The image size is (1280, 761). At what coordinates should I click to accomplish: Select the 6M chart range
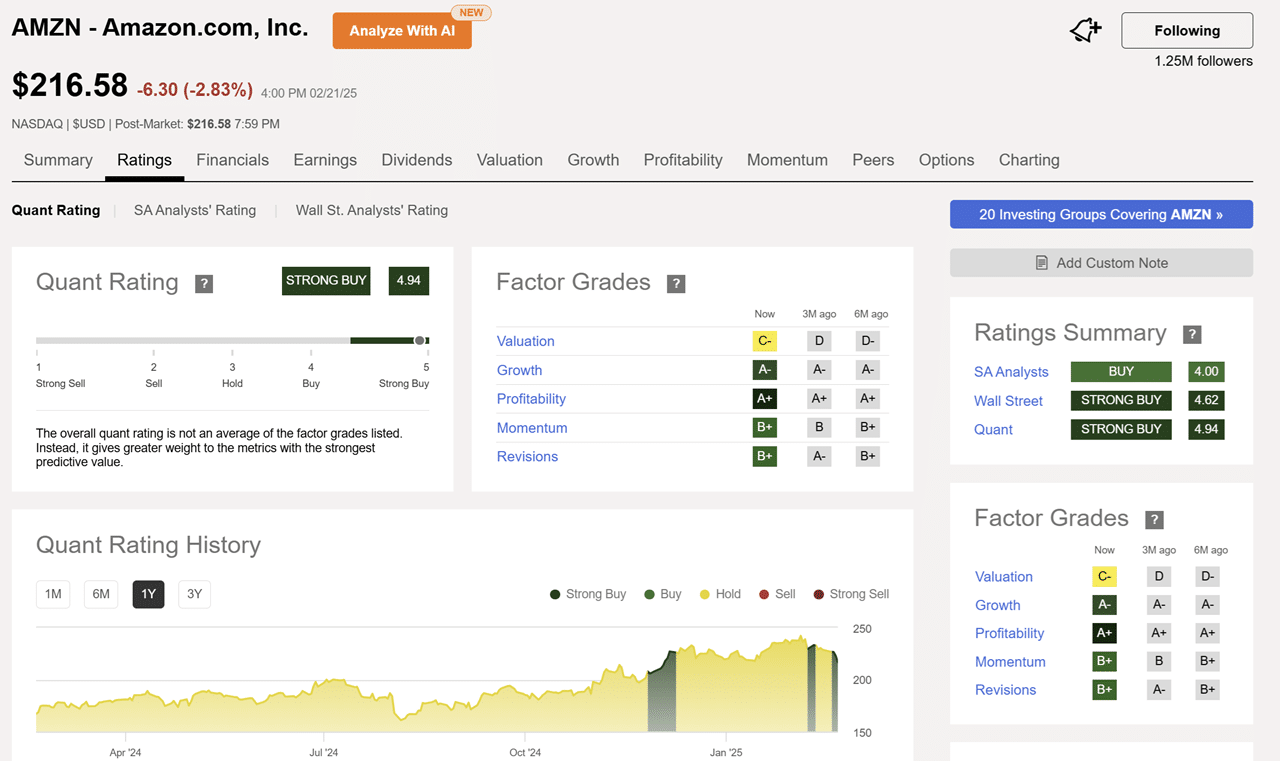point(101,594)
